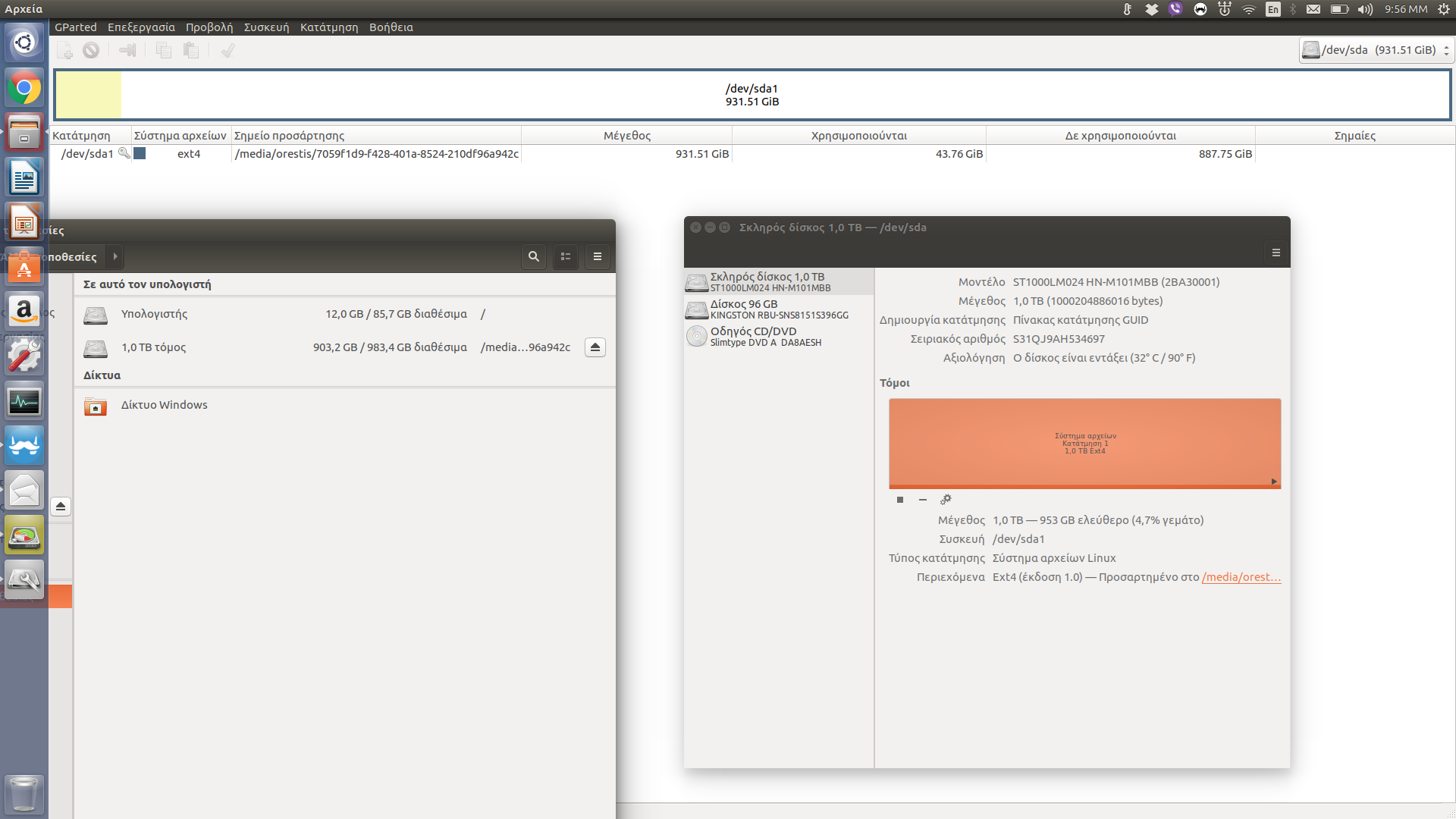Select Οδηγός CD/DVD in Disks list
The height and width of the screenshot is (819, 1456).
(x=779, y=336)
